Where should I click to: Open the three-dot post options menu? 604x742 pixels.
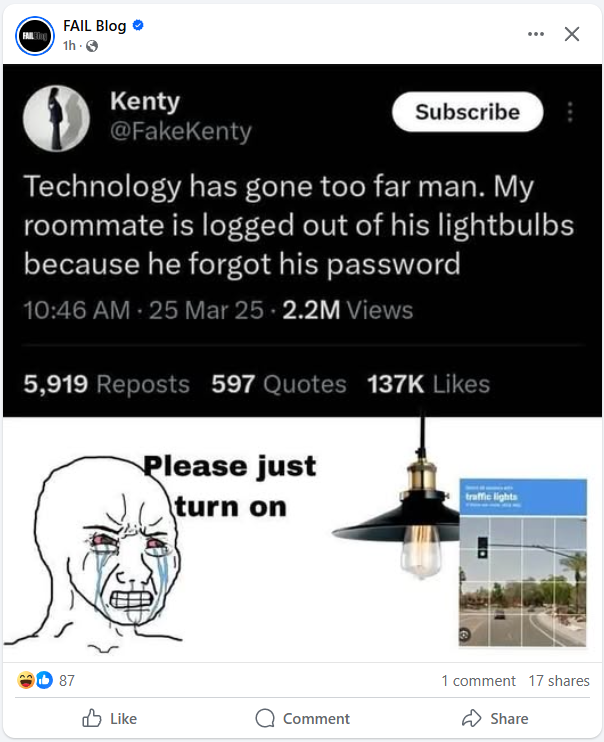[536, 34]
